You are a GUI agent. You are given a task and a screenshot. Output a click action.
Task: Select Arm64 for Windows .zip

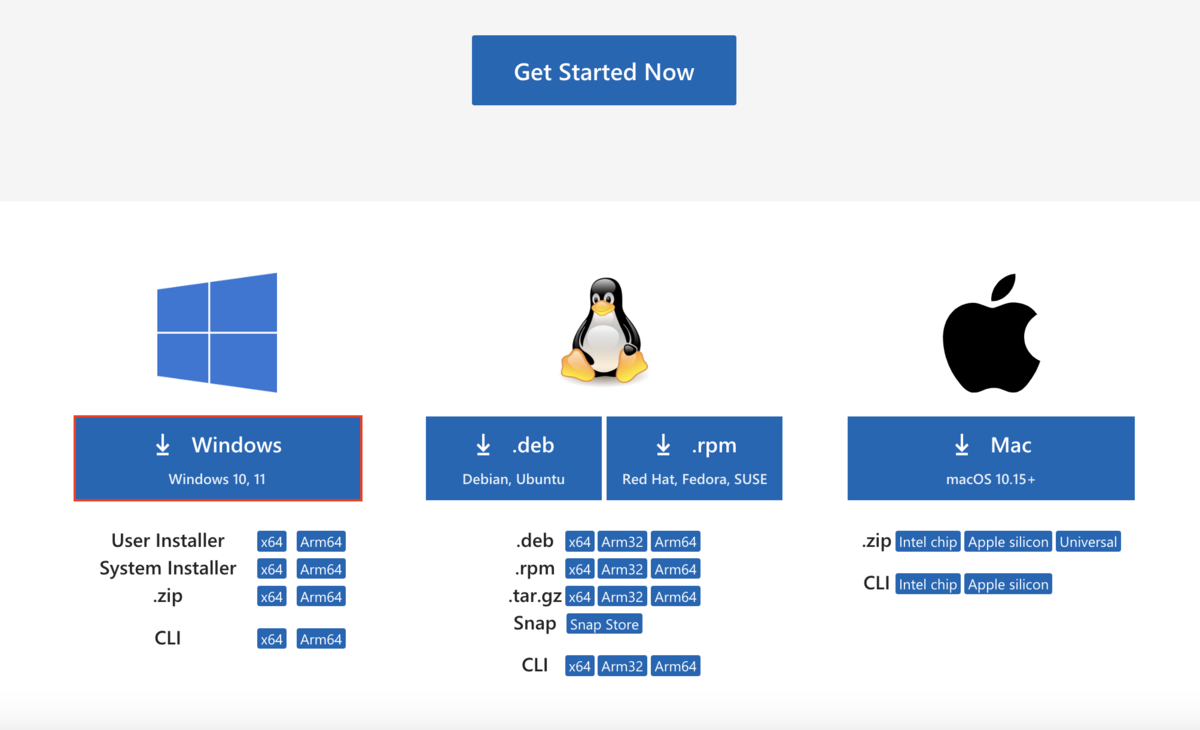click(321, 597)
